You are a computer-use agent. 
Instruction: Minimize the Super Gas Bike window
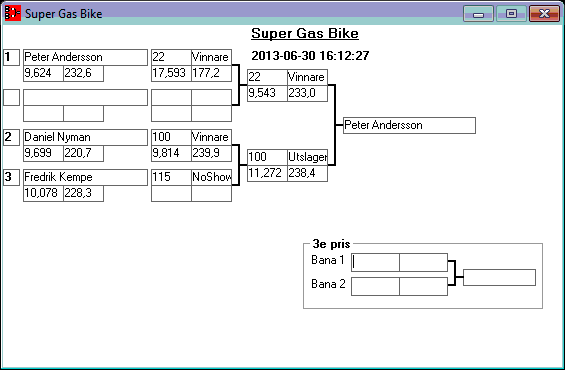pyautogui.click(x=478, y=14)
